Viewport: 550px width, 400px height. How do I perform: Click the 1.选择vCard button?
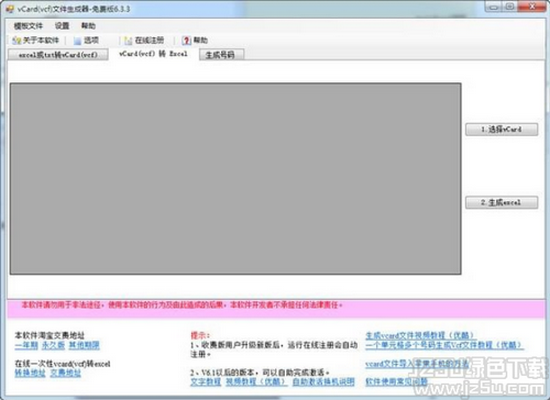pos(502,129)
